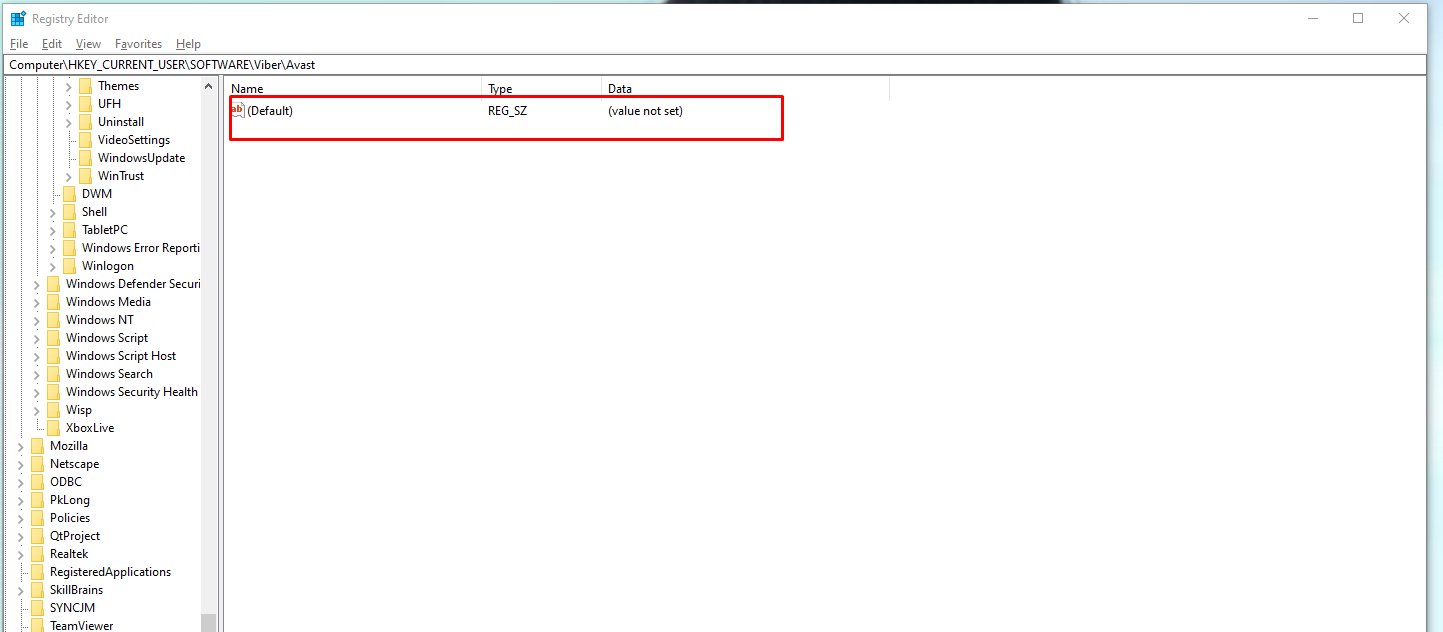Expand the Windows Defender Security key

click(x=37, y=284)
